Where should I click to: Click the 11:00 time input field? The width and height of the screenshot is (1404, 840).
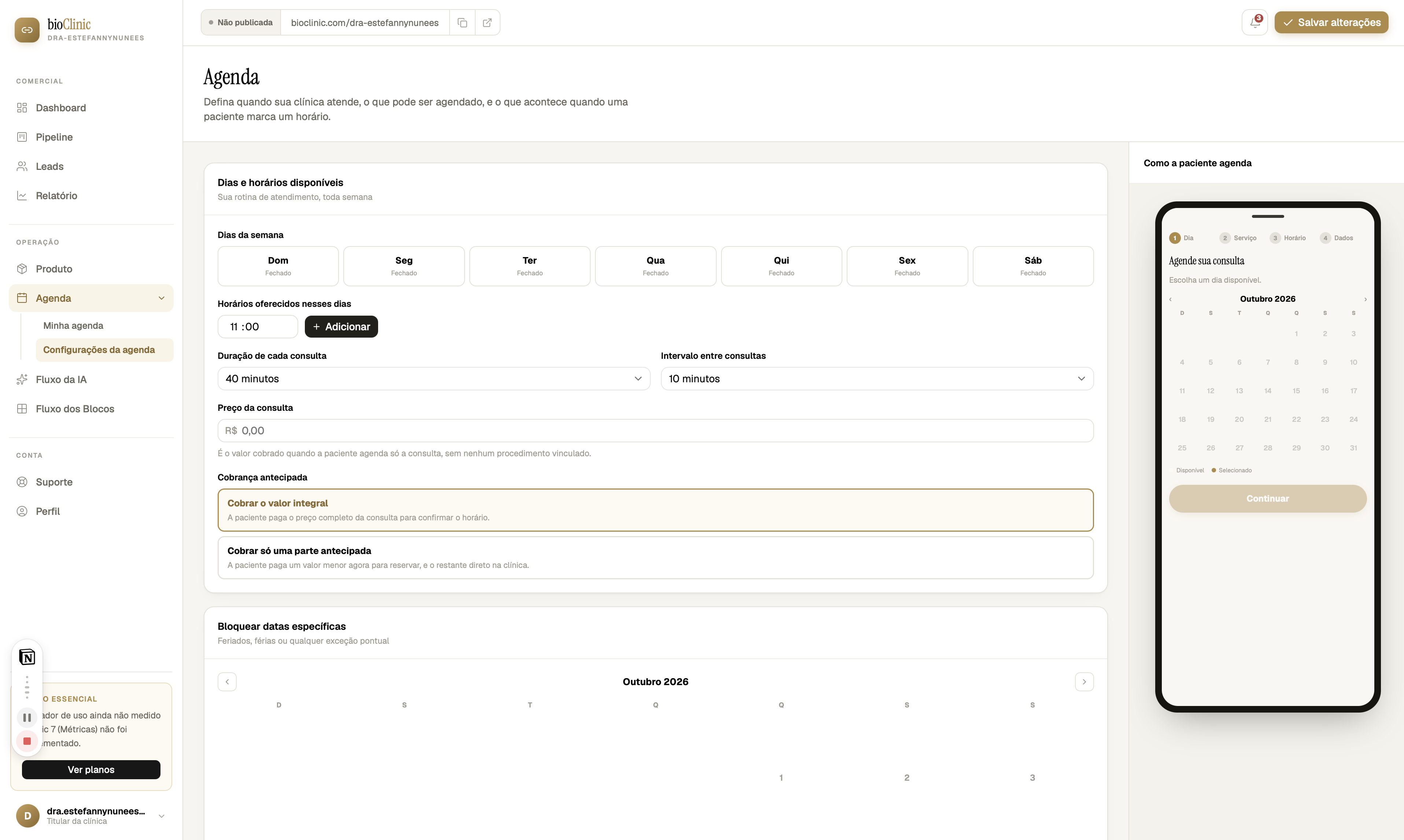[258, 327]
